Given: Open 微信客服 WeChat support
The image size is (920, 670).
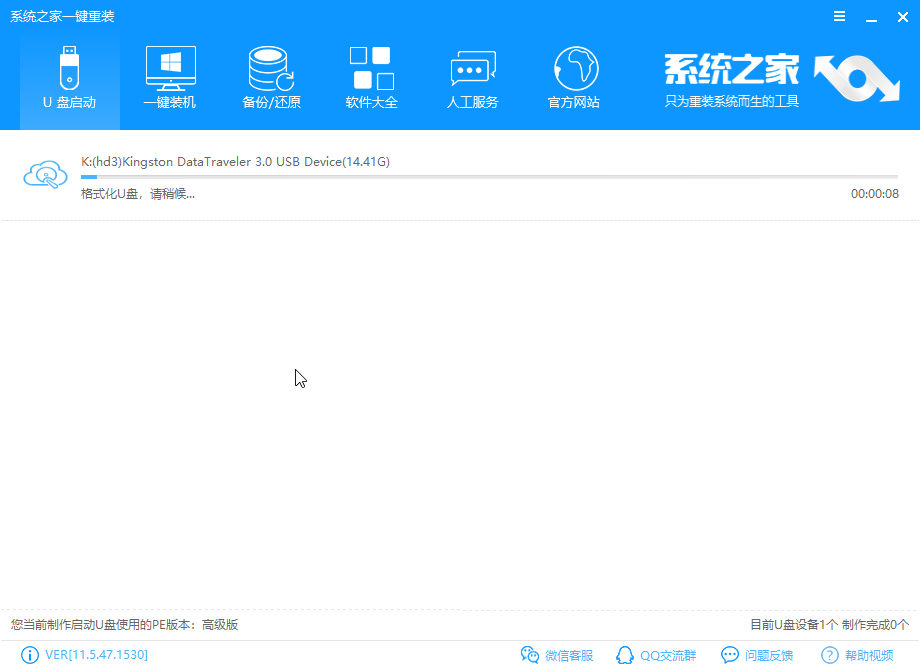Looking at the screenshot, I should coord(557,655).
